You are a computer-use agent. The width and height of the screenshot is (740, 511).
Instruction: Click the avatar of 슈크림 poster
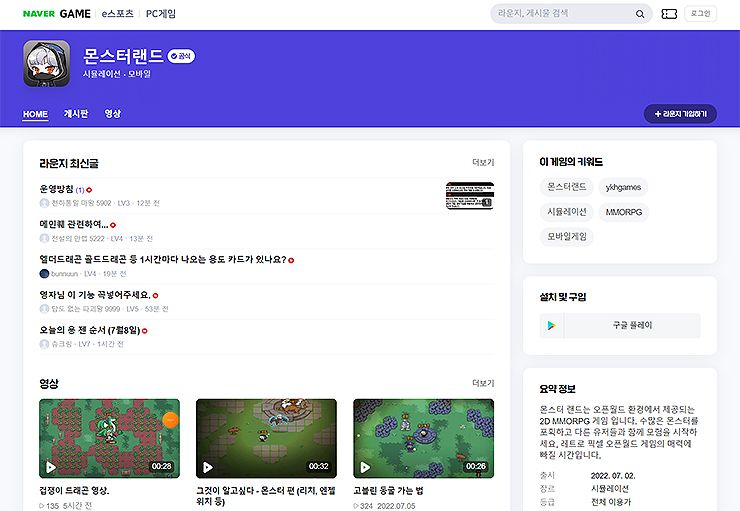tap(44, 344)
